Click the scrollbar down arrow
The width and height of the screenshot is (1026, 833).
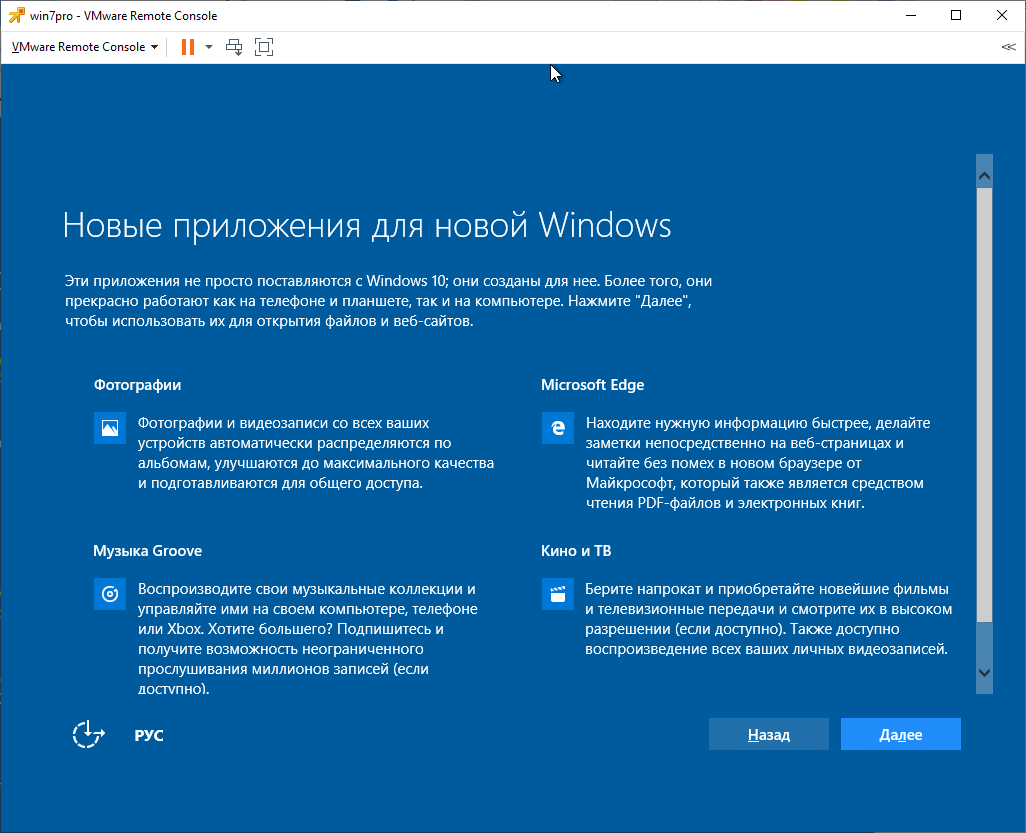point(984,673)
